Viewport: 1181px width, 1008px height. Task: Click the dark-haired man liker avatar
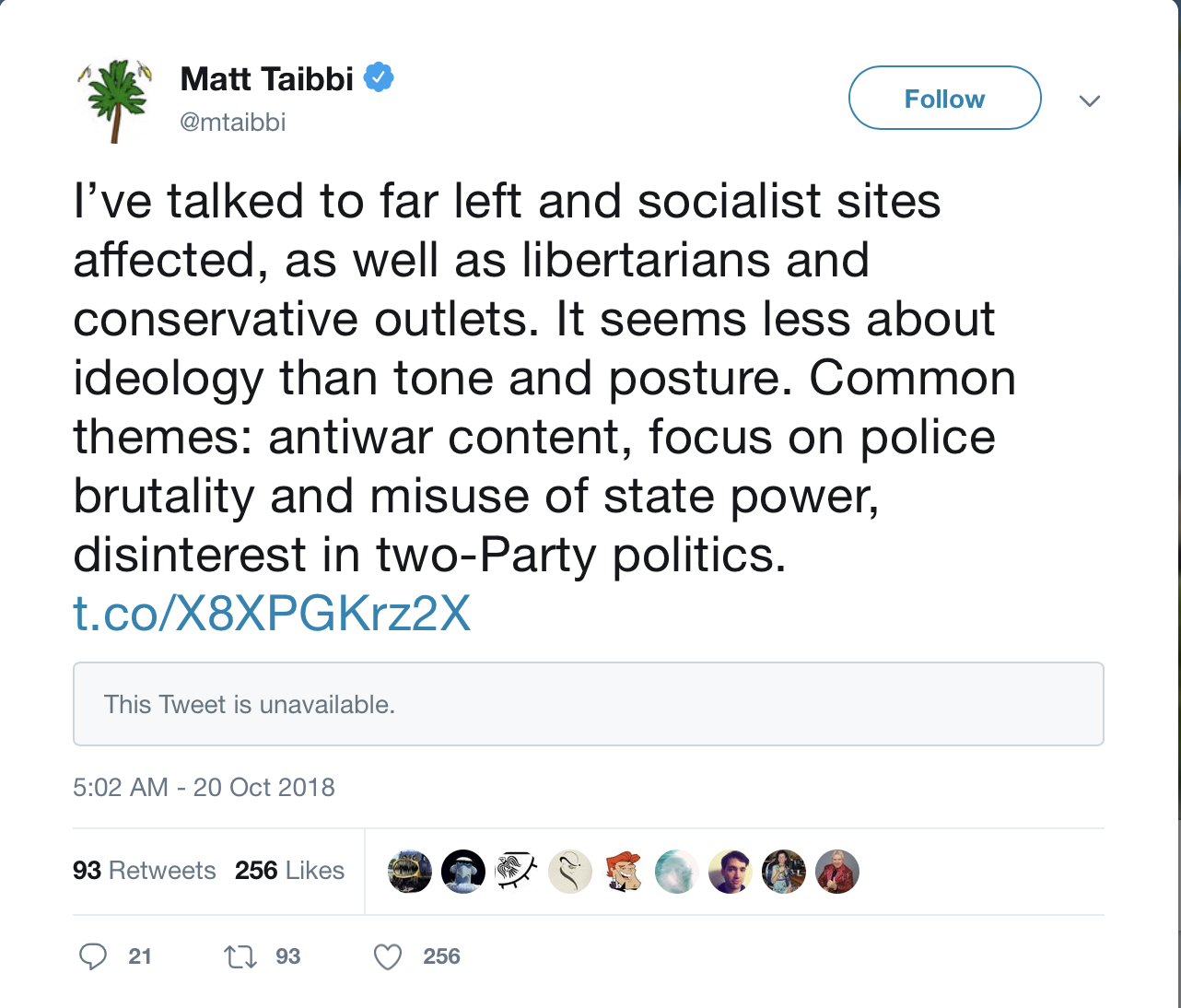(731, 872)
